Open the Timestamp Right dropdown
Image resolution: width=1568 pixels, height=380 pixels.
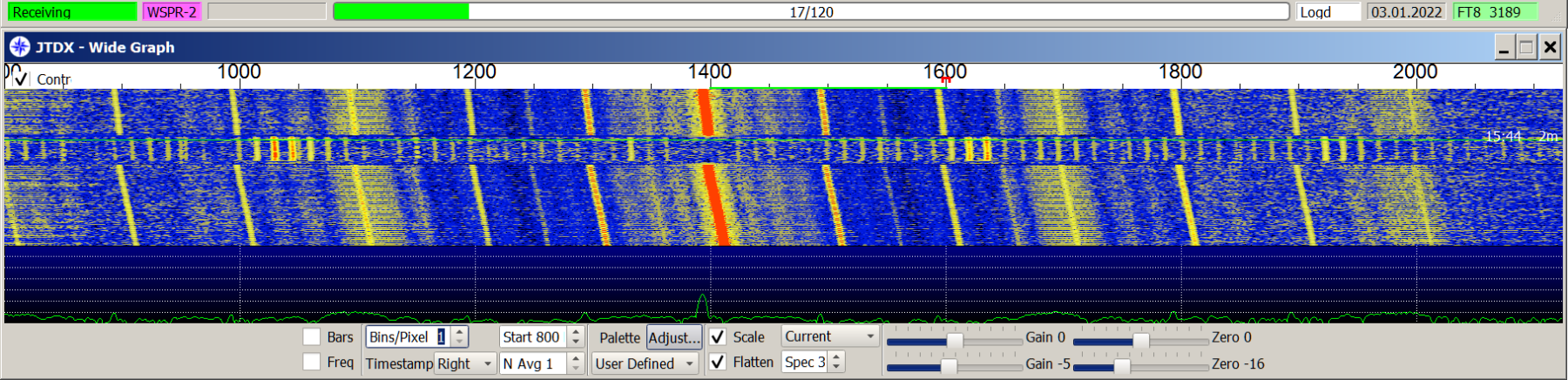(465, 363)
